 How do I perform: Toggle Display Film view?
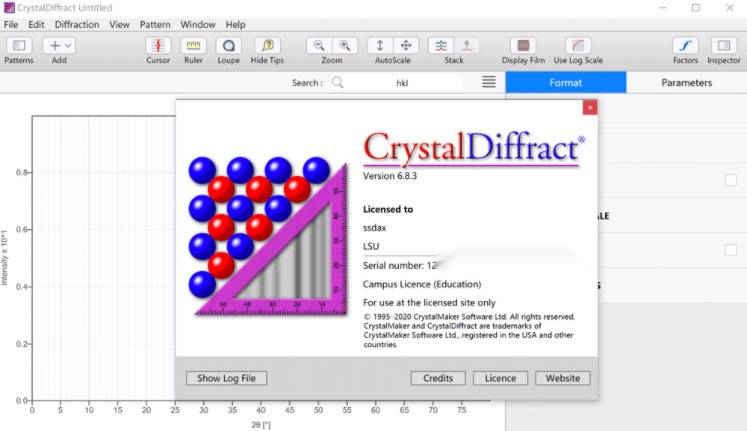[523, 46]
